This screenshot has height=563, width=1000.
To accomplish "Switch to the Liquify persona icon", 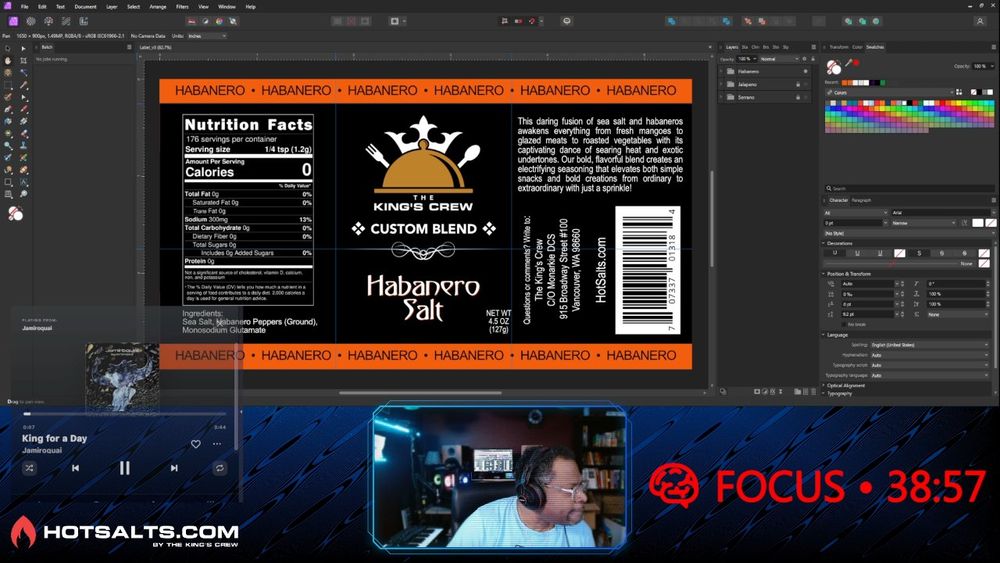I will [x=31, y=21].
